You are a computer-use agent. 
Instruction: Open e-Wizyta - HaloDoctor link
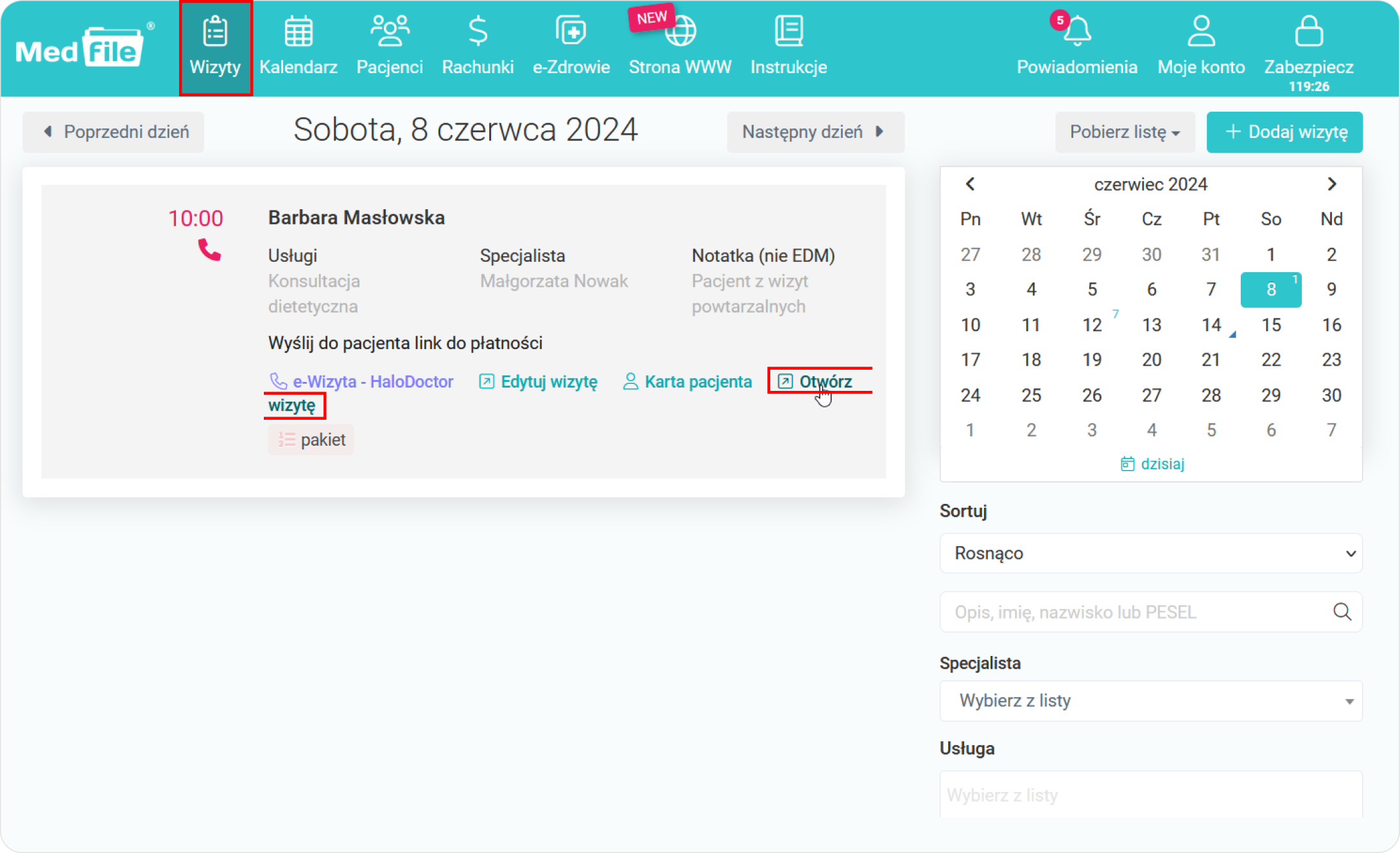[x=361, y=381]
